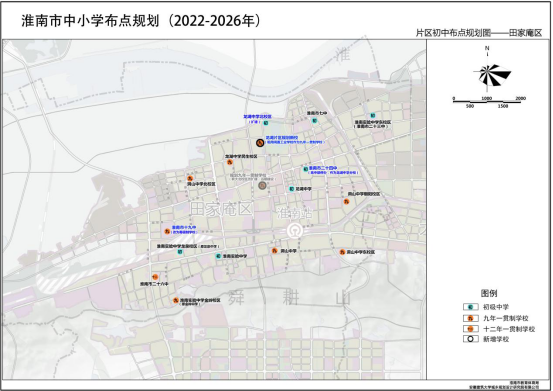Viewport: 553px width, 391px height.
Task: Click the 片区初中布点规划图 subtitle
Action: point(453,33)
